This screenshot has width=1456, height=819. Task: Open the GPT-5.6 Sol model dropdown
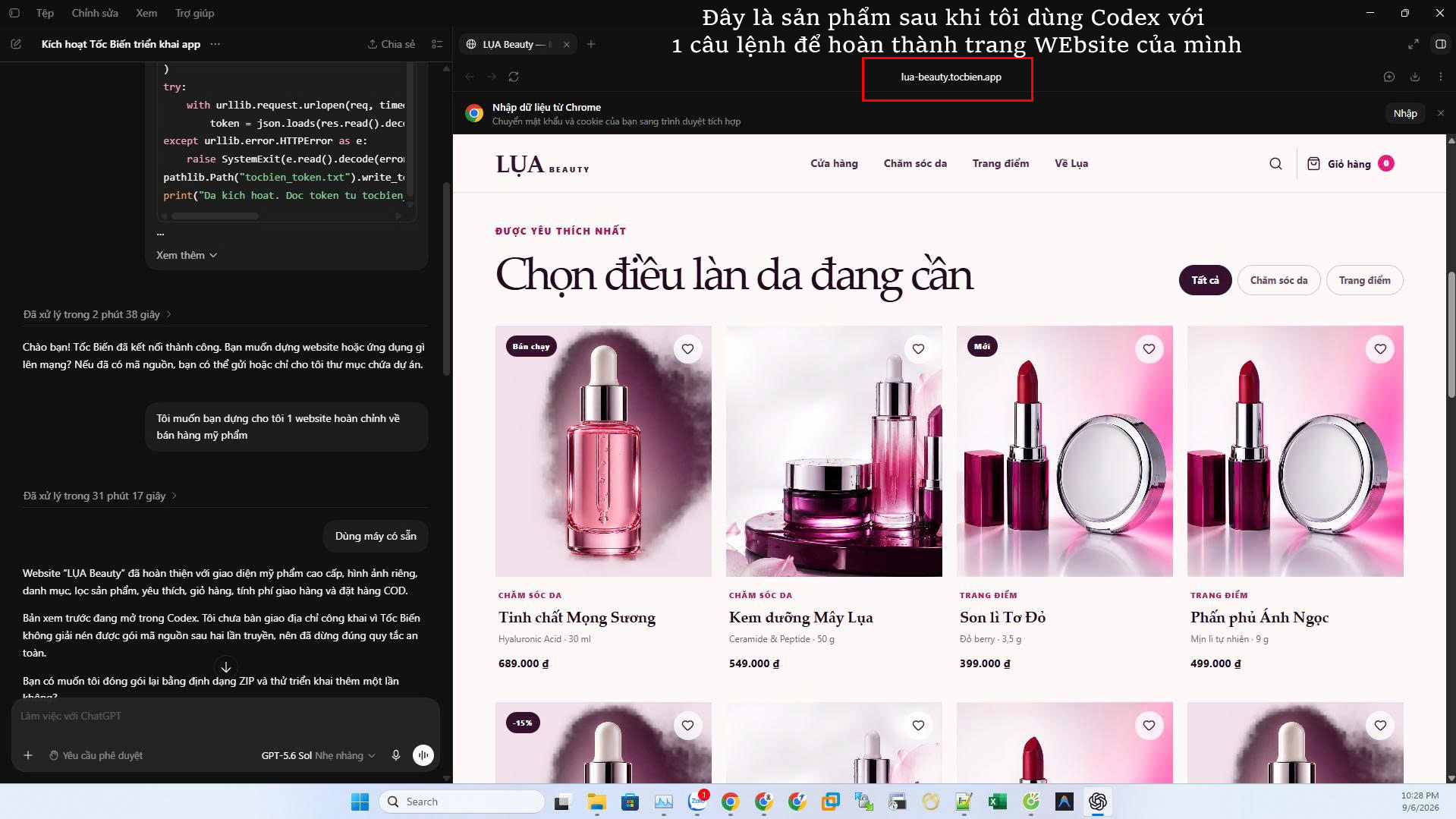(318, 755)
